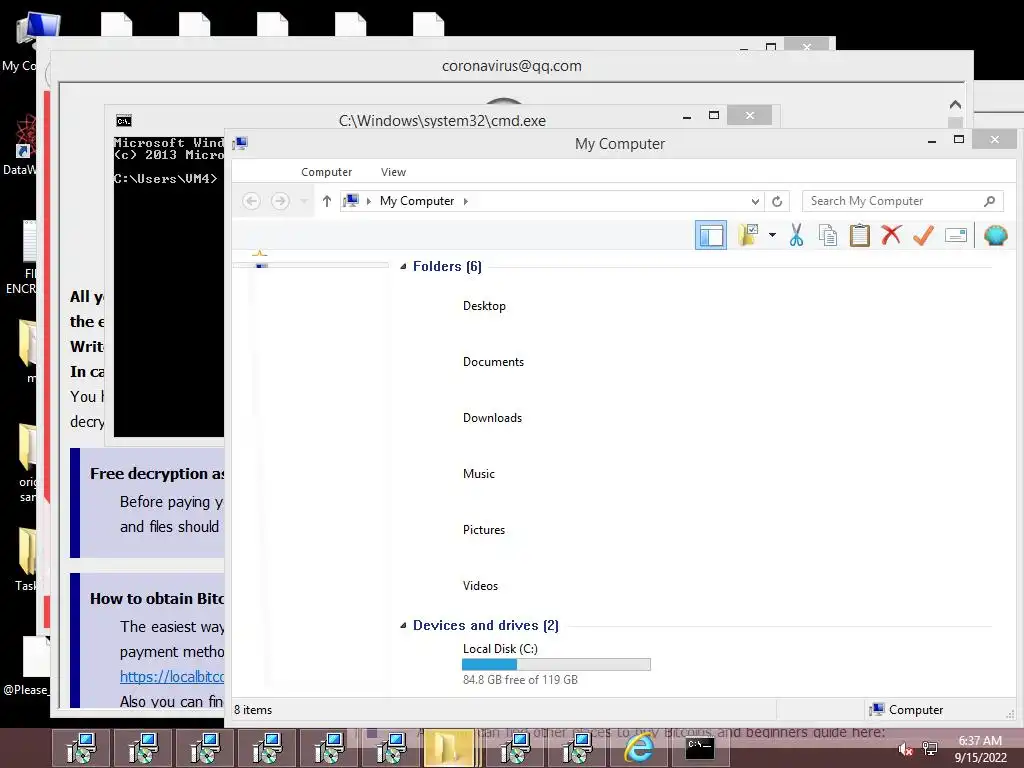
Task: Open the https://localbitco link in ransom note
Action: pos(172,677)
